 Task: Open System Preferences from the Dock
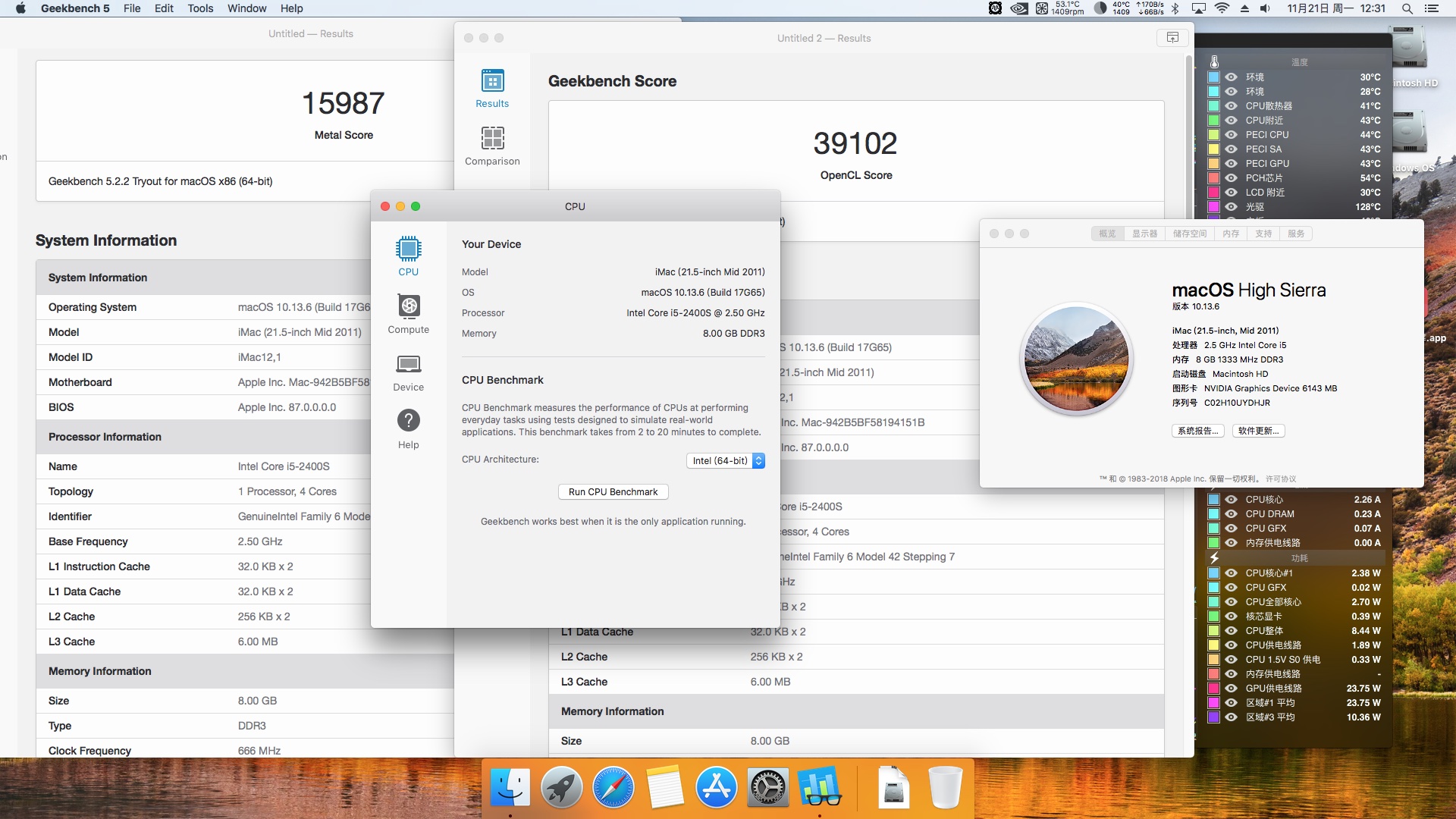click(x=768, y=787)
